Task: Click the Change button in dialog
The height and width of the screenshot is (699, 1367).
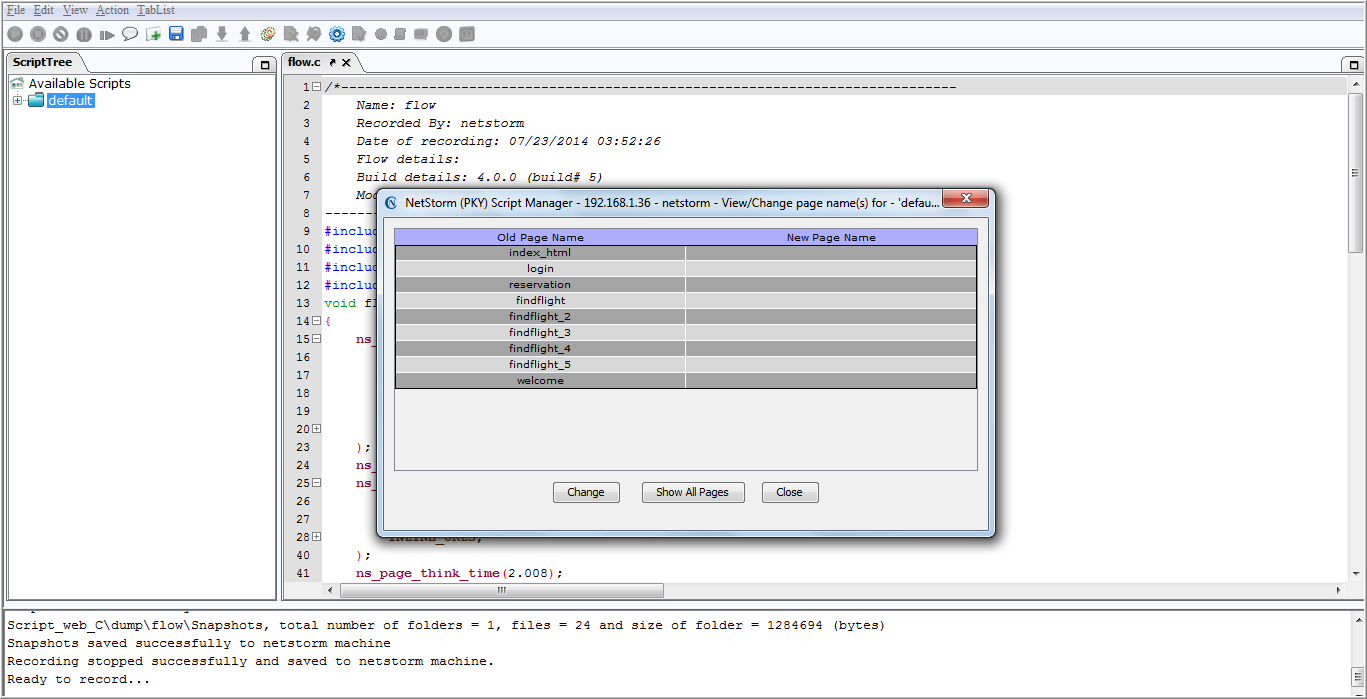Action: click(586, 492)
